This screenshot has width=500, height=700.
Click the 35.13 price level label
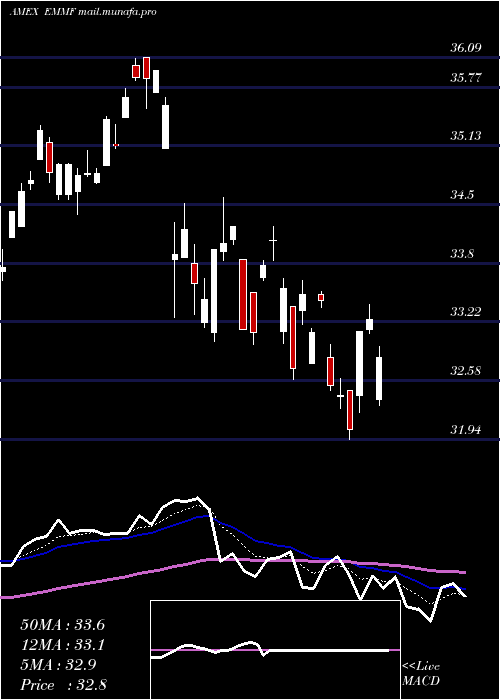(x=466, y=136)
